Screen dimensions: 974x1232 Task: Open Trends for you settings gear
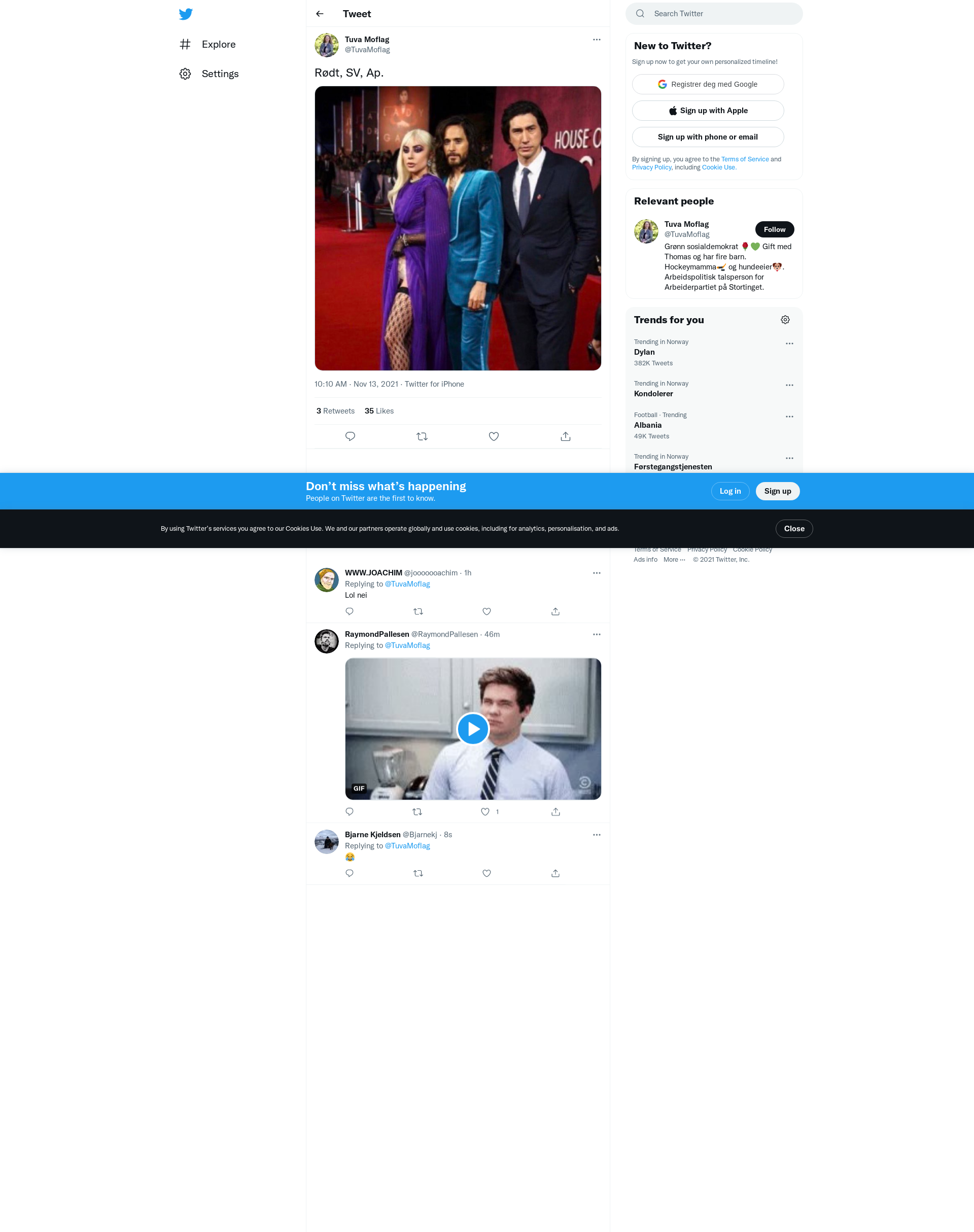tap(785, 320)
